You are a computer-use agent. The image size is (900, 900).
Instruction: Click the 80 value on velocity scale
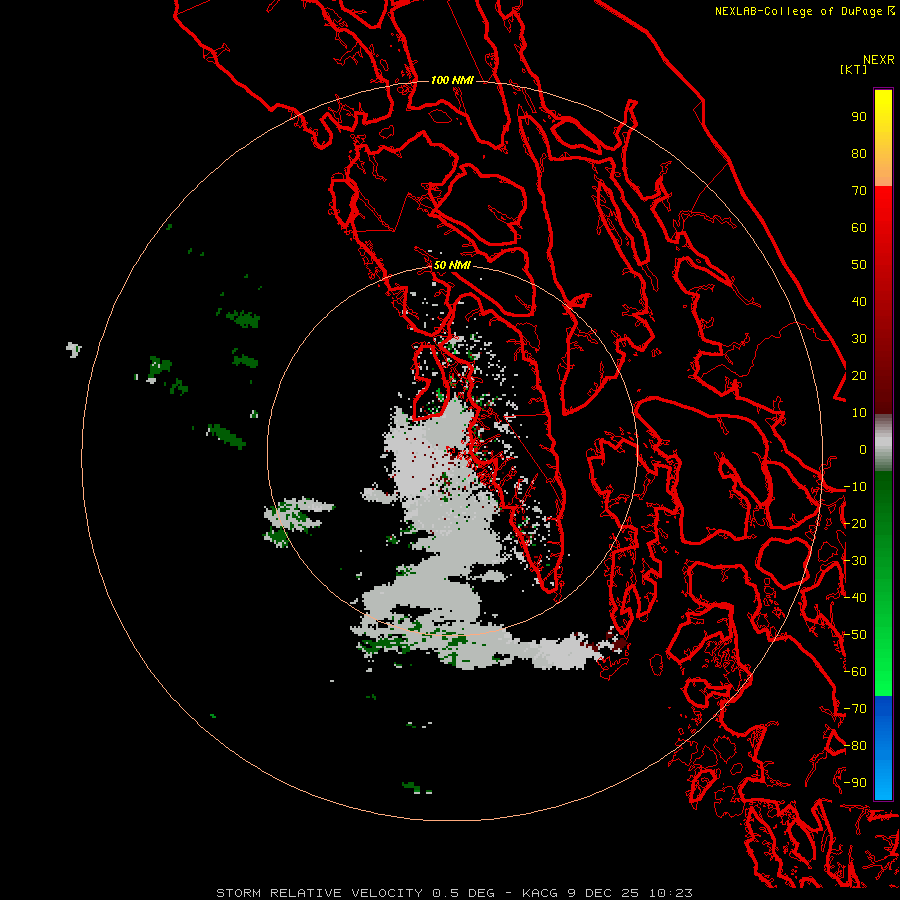pyautogui.click(x=859, y=154)
